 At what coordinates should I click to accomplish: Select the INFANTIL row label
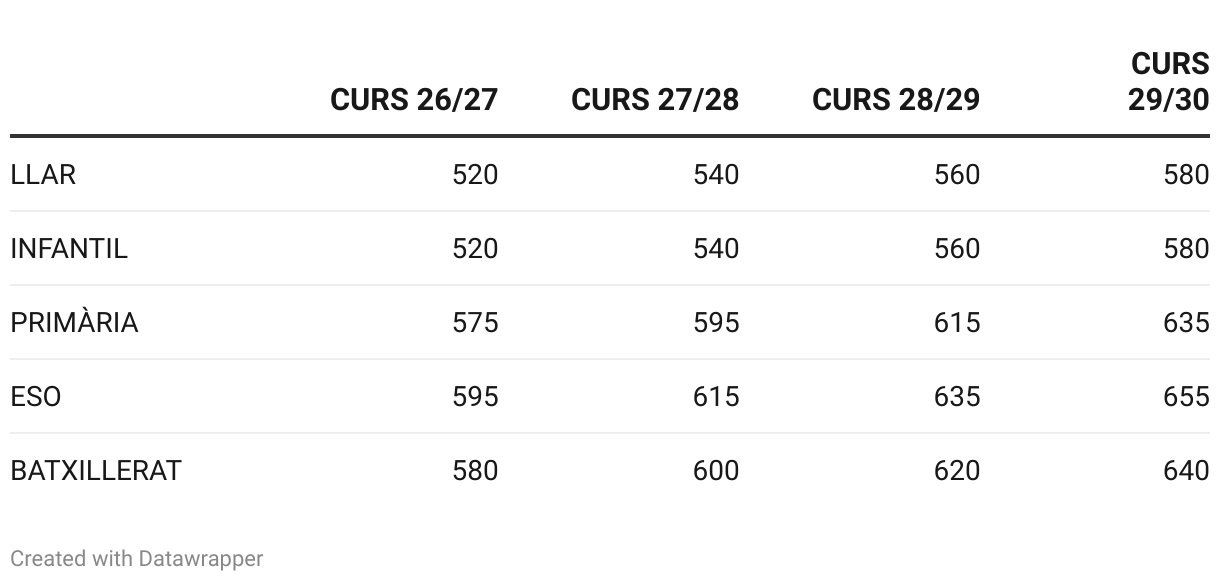[69, 249]
